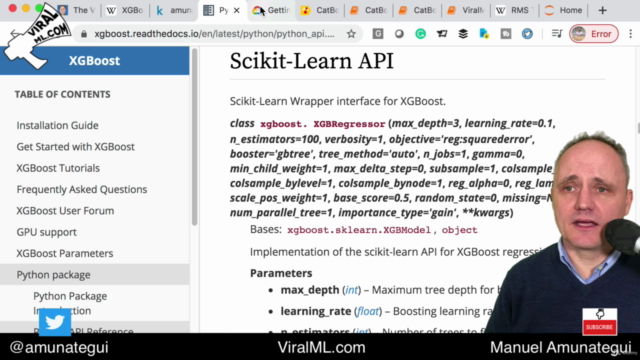
Task: Switch to the Home Jupyter tab
Action: click(x=563, y=10)
